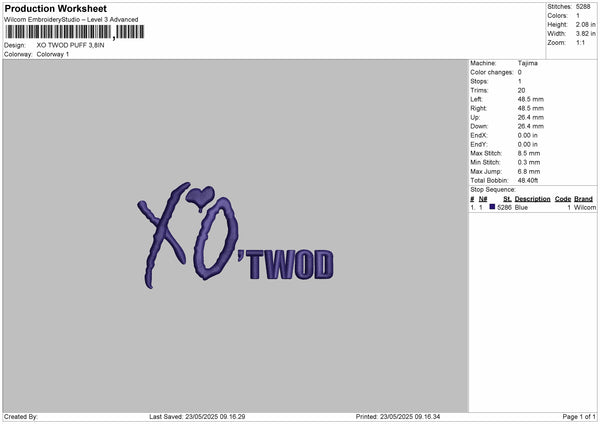Click the Min Stitch value 0.3 mm

[529, 162]
